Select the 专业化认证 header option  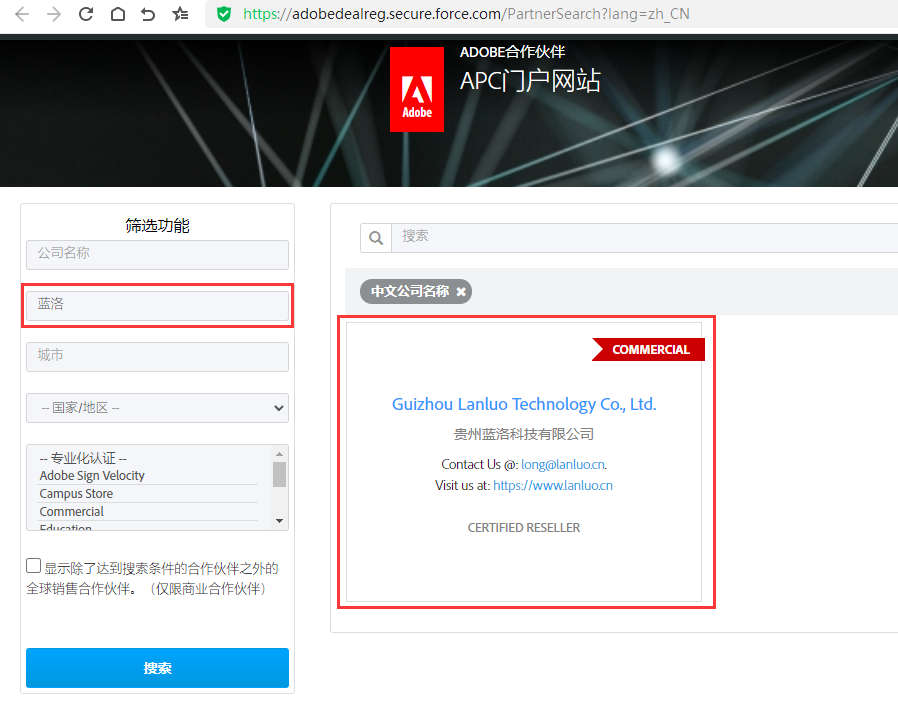click(83, 458)
